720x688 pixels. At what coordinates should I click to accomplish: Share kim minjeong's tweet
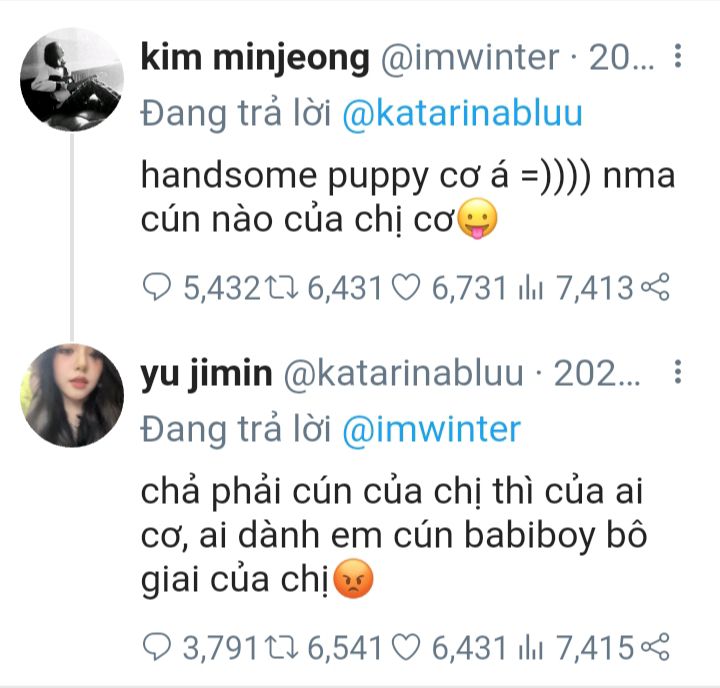click(x=655, y=288)
